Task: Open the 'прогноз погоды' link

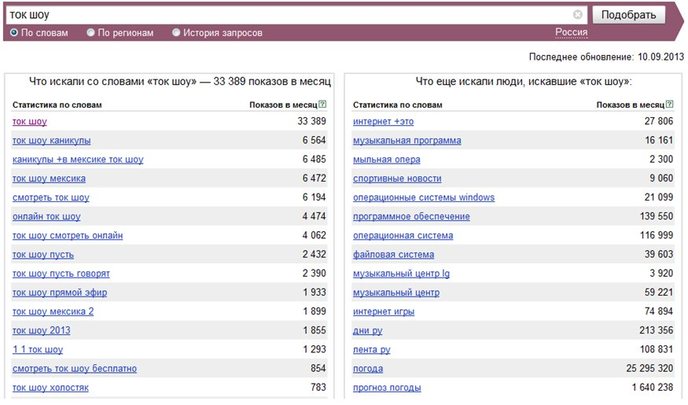Action: click(x=387, y=387)
